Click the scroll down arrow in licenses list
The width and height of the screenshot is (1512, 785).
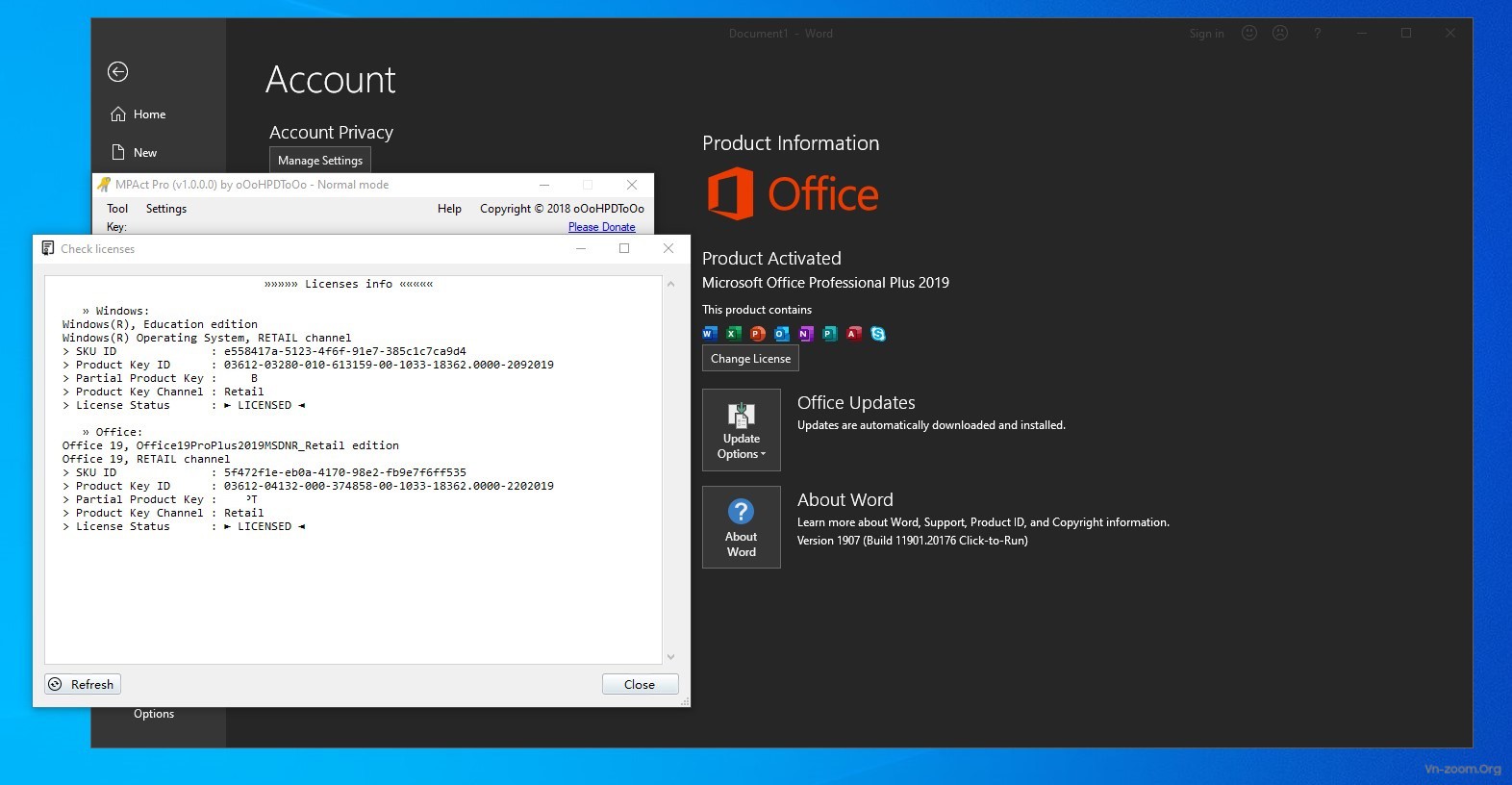[670, 657]
